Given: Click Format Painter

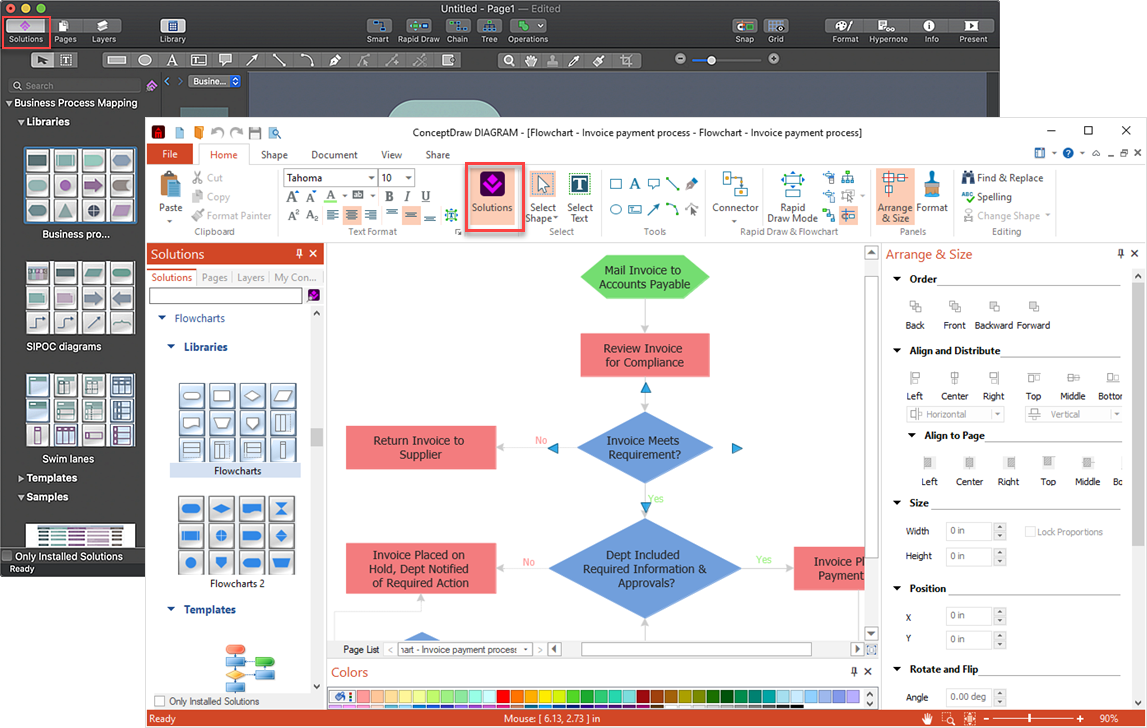Looking at the screenshot, I should tap(231, 216).
